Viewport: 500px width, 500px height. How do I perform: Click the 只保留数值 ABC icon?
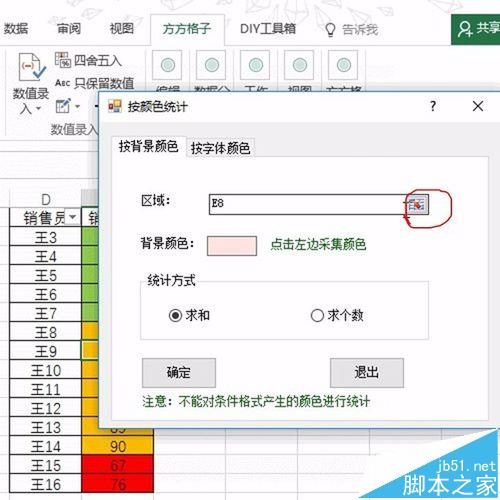click(62, 82)
